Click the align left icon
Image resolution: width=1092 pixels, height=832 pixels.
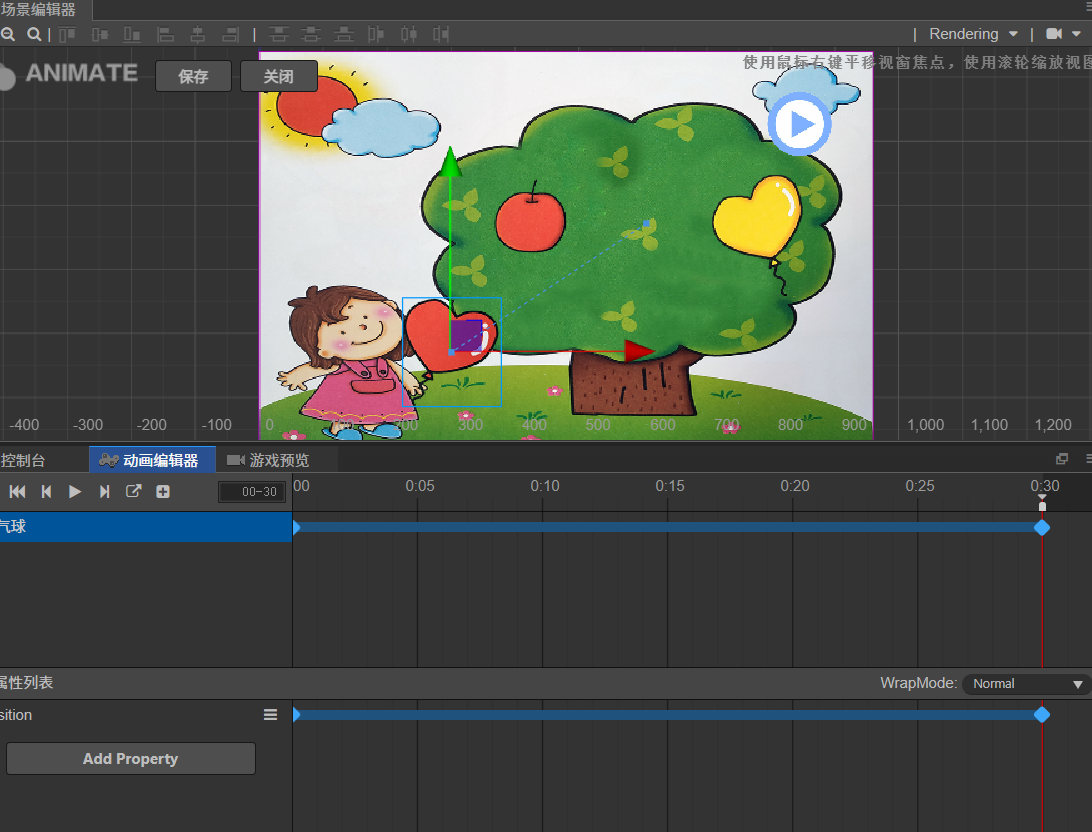point(165,34)
